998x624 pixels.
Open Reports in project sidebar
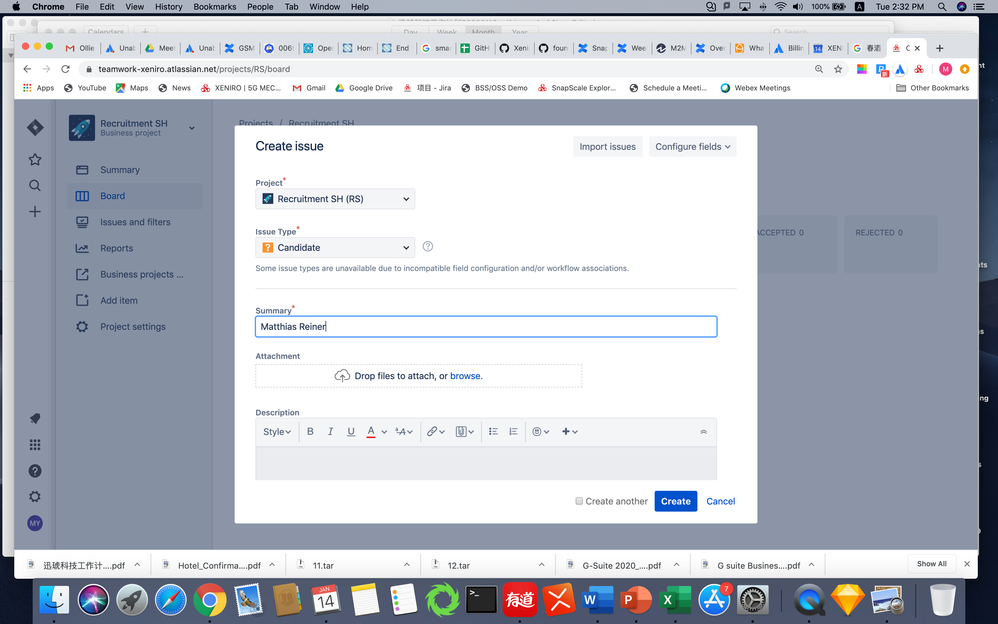click(134, 248)
